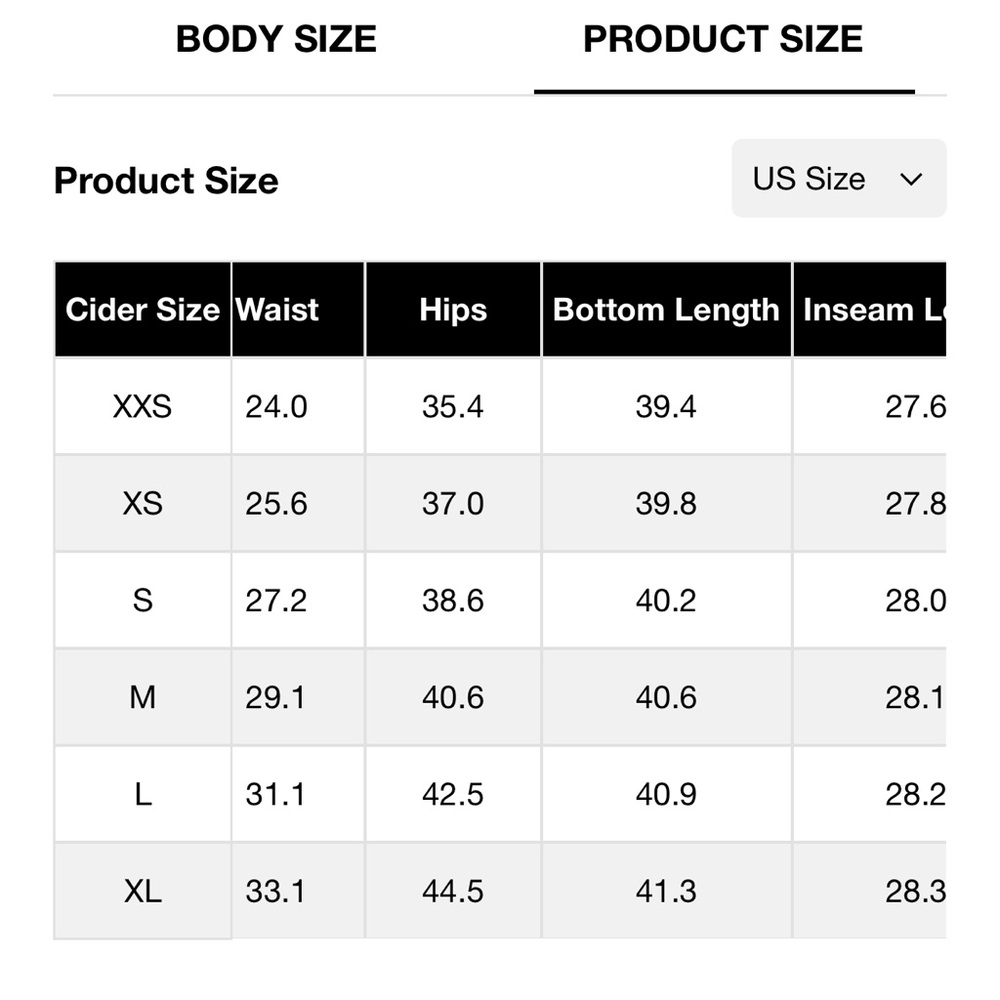The width and height of the screenshot is (1000, 1000).
Task: Click the chevron in the US Size selector
Action: 910,180
